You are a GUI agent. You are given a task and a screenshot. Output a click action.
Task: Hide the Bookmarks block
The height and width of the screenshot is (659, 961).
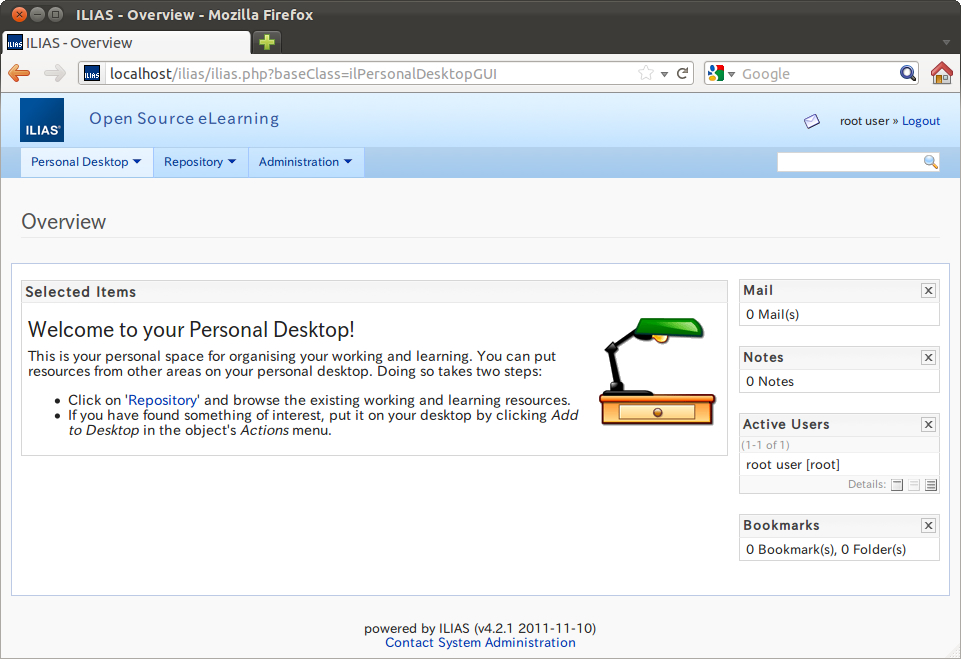928,526
